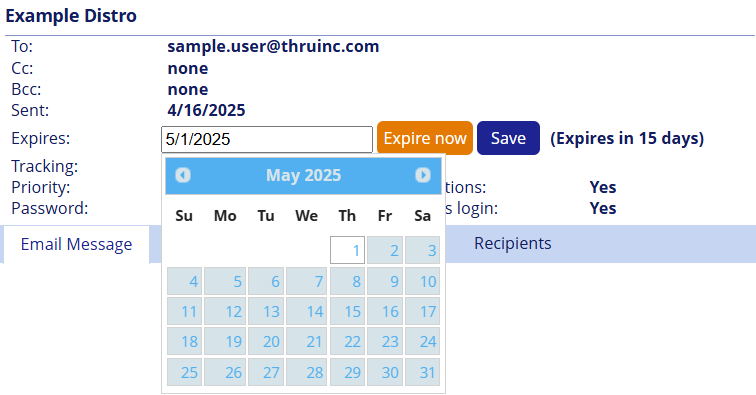Pick May 2 in the date picker

click(x=385, y=250)
